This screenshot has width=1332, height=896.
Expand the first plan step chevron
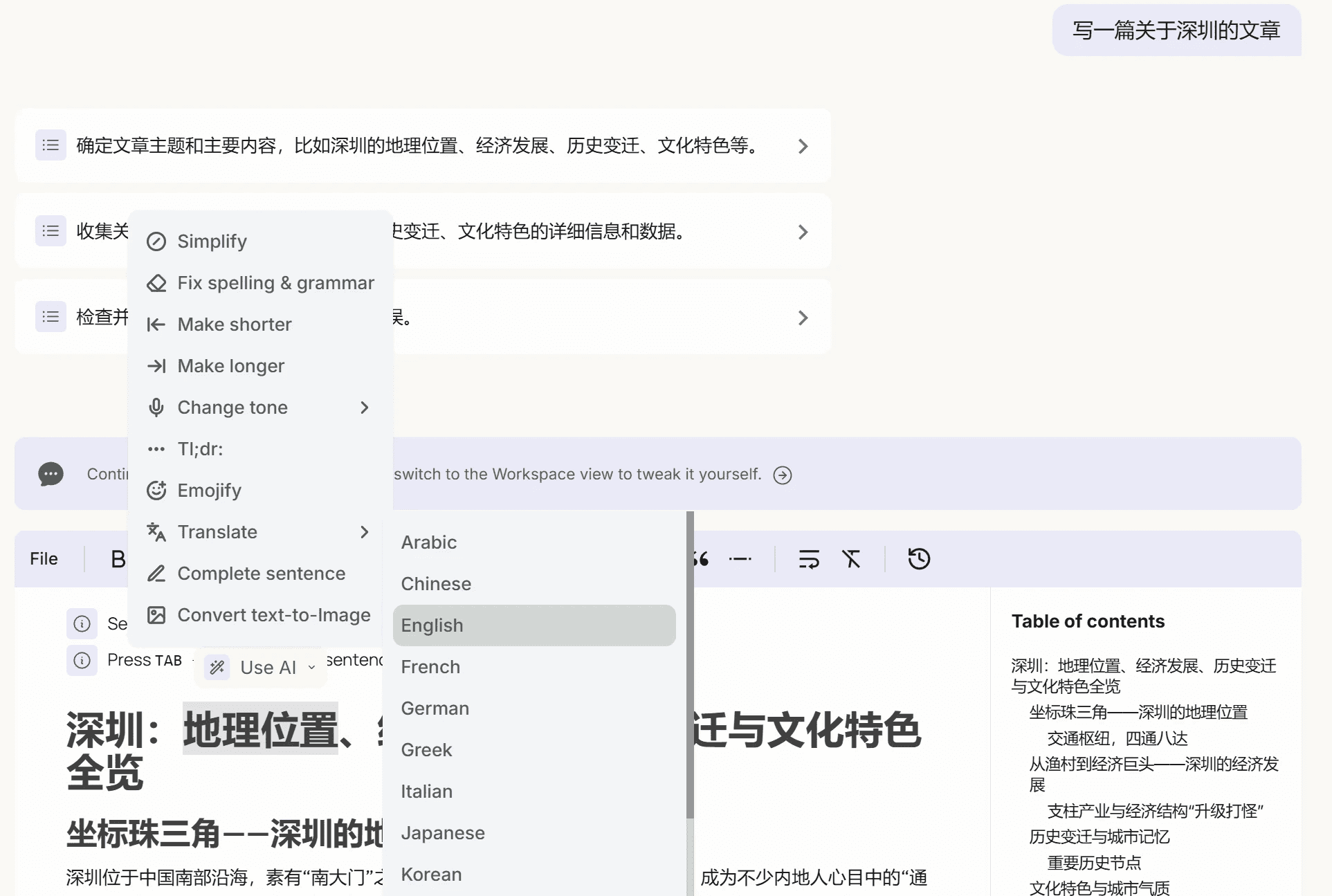803,146
